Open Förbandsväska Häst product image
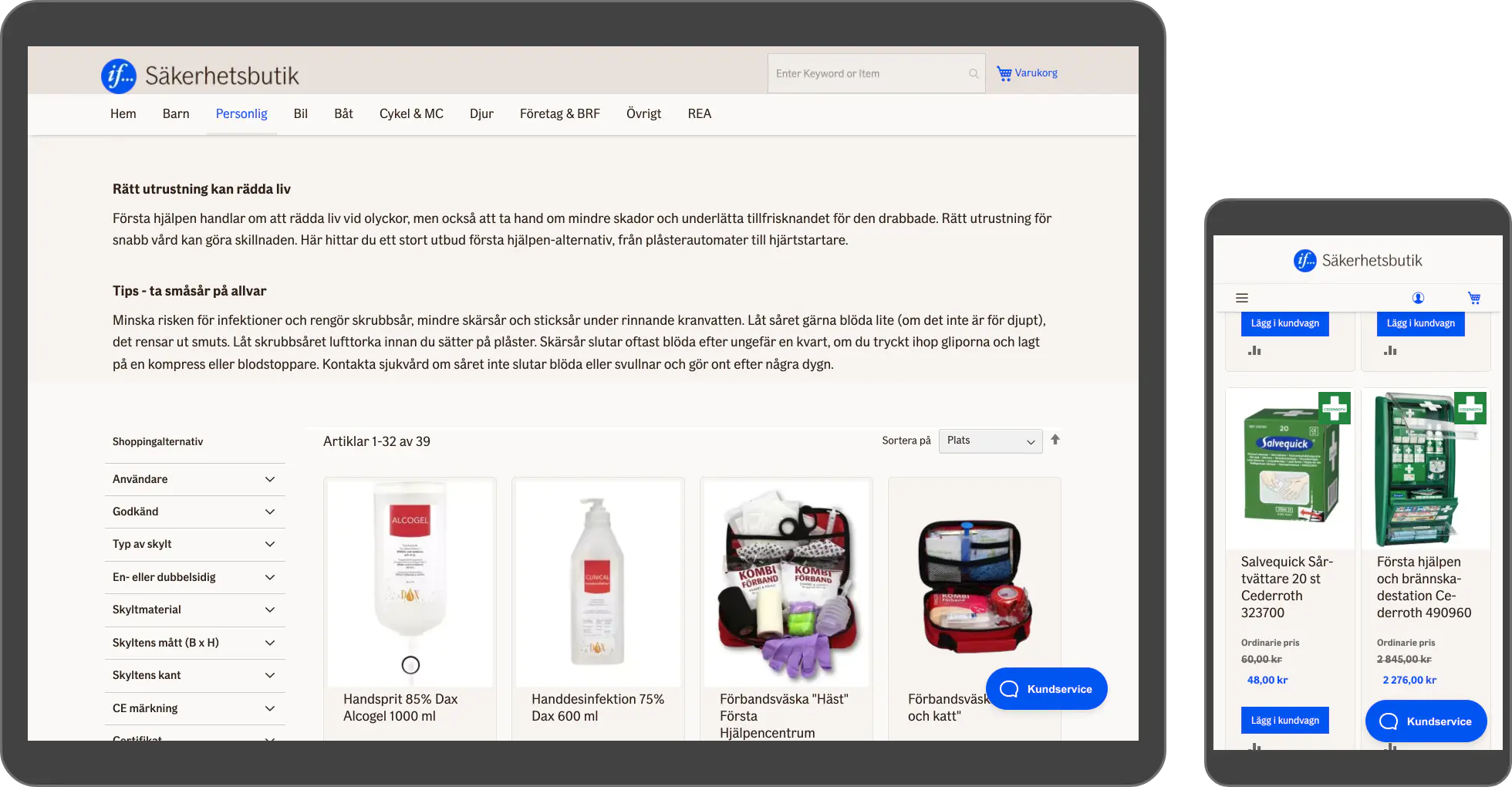The width and height of the screenshot is (1512, 787). (x=786, y=583)
